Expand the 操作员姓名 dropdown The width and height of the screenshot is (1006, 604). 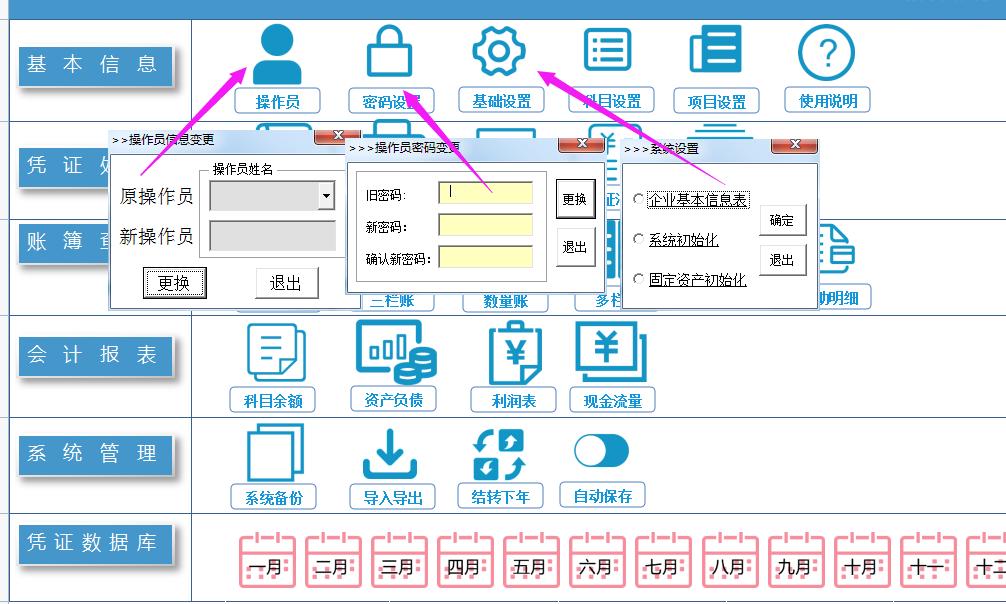coord(327,194)
